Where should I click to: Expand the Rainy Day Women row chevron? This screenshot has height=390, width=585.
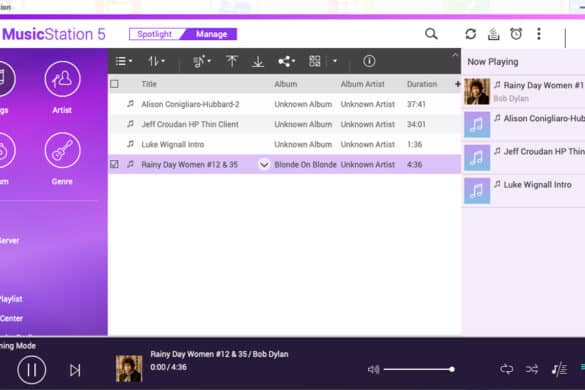[264, 164]
